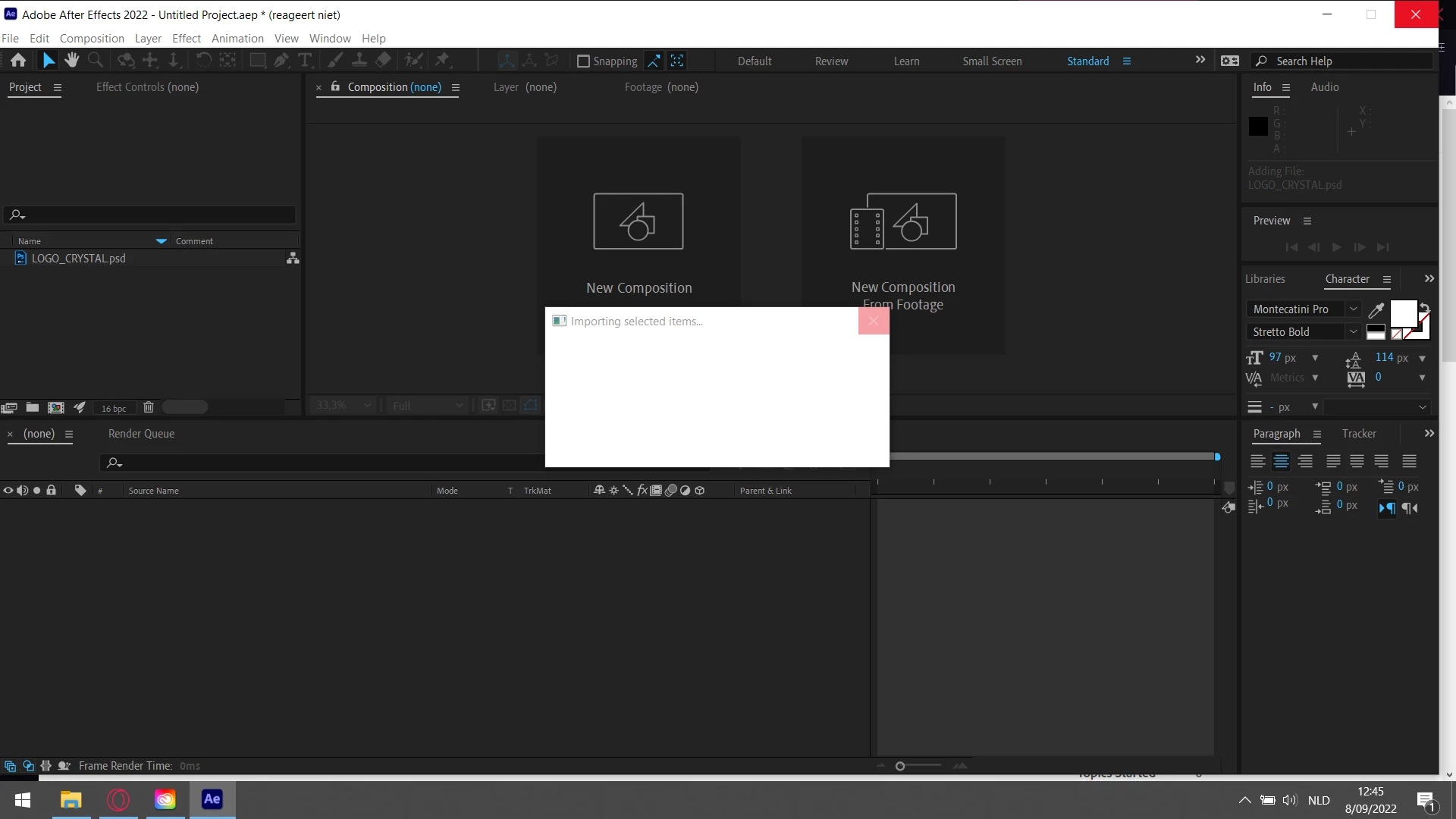Select the Learn workspace
The image size is (1456, 819).
tap(906, 61)
